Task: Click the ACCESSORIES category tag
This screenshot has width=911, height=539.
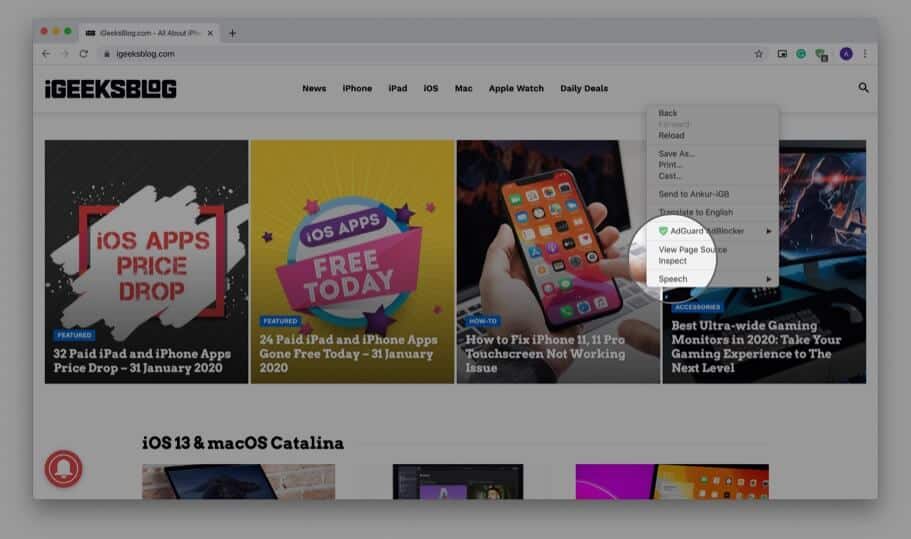Action: pyautogui.click(x=698, y=307)
